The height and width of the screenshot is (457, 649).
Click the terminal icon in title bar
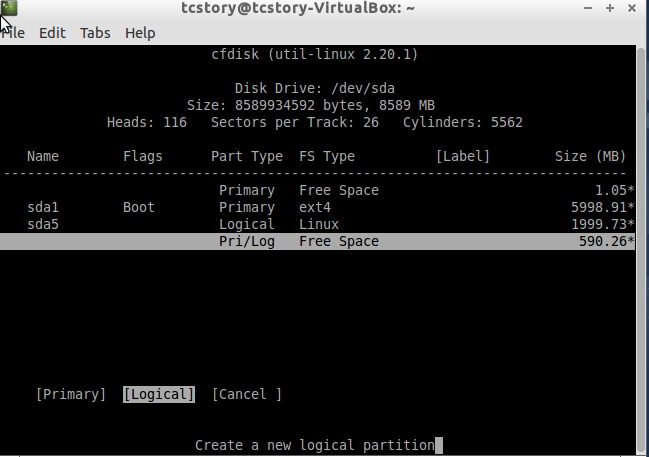[x=9, y=7]
